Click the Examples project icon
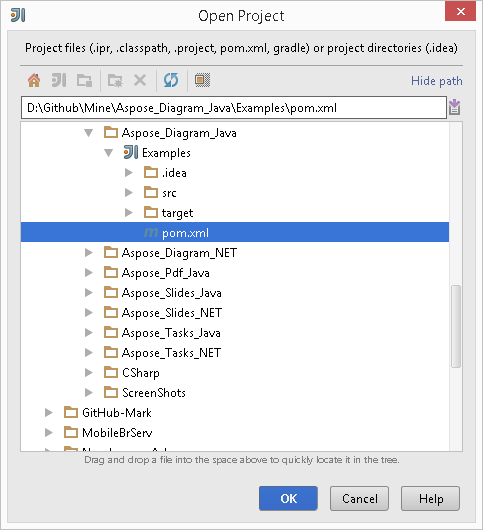The image size is (483, 530). (131, 152)
